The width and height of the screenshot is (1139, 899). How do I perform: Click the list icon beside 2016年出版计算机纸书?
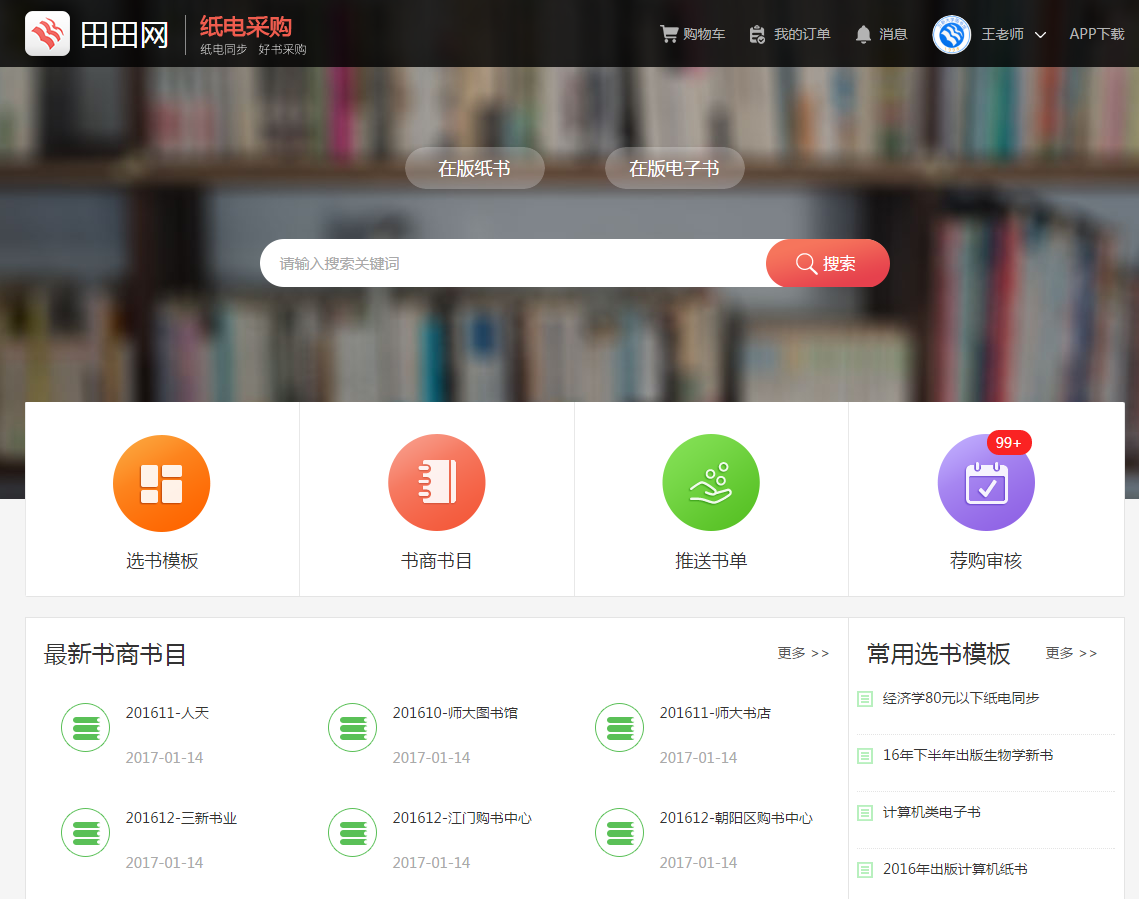tap(864, 869)
